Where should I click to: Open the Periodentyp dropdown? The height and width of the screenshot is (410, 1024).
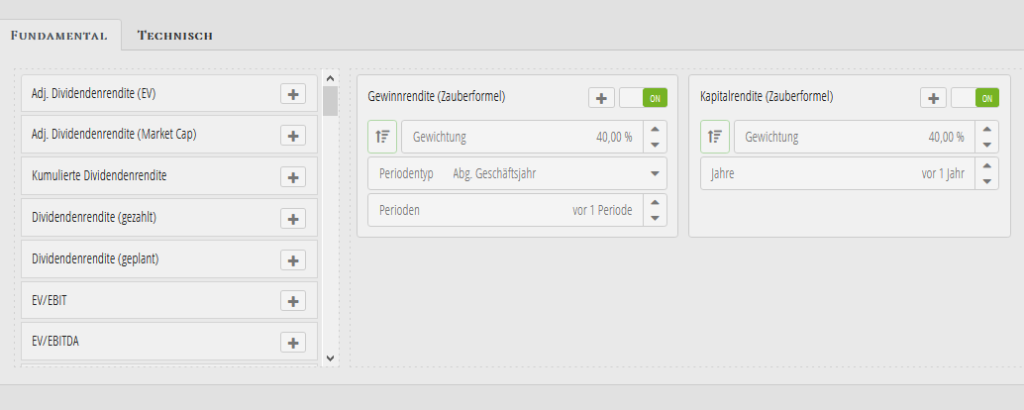pyautogui.click(x=655, y=173)
